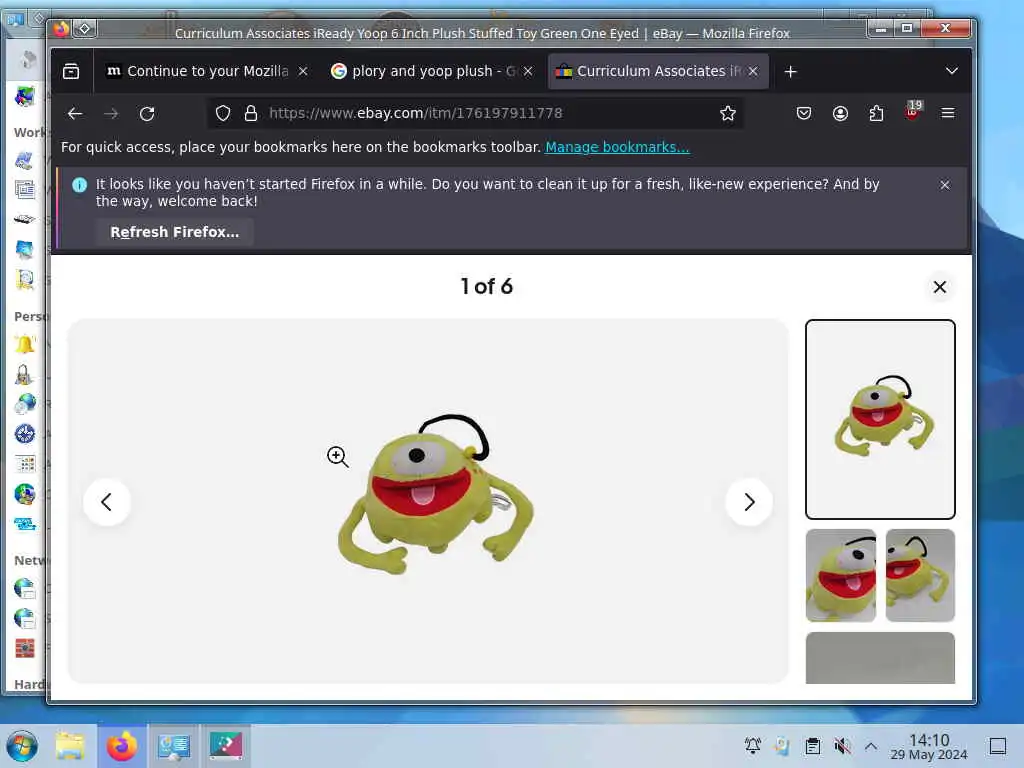The height and width of the screenshot is (768, 1024).
Task: Click Refresh Firefox button
Action: coord(174,232)
